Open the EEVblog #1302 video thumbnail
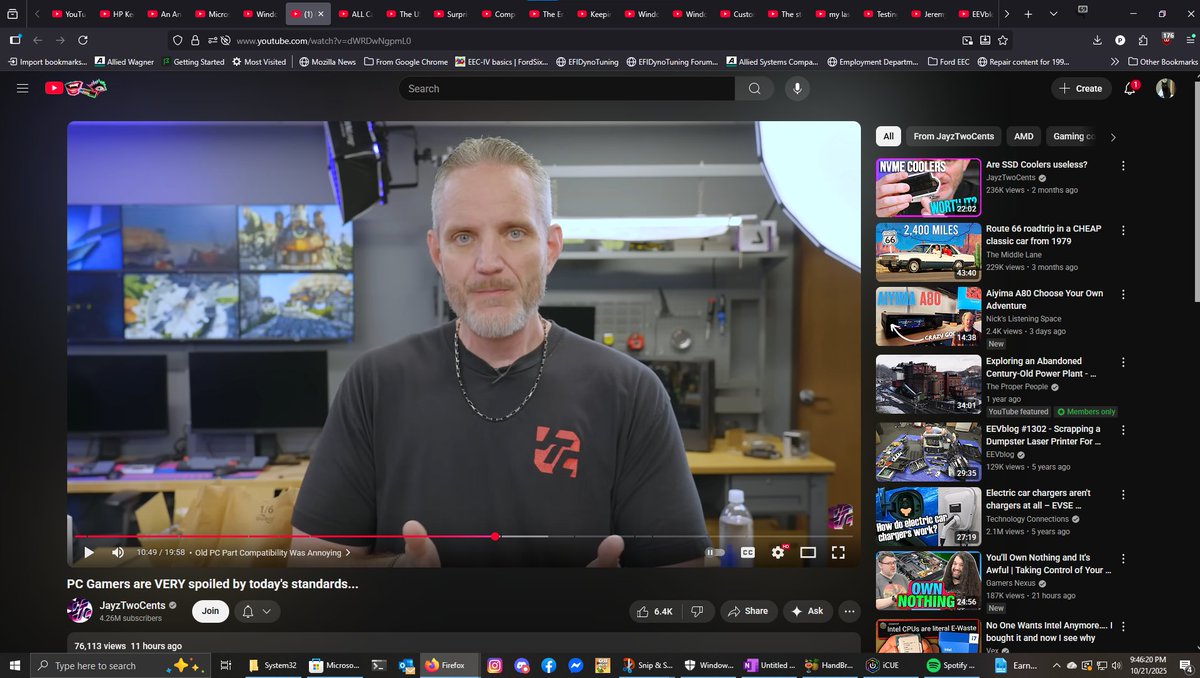 click(x=928, y=452)
